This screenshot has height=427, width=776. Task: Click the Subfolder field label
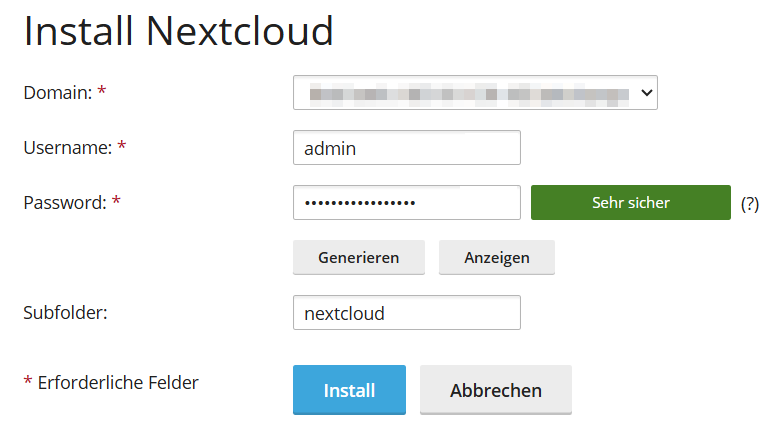(65, 312)
